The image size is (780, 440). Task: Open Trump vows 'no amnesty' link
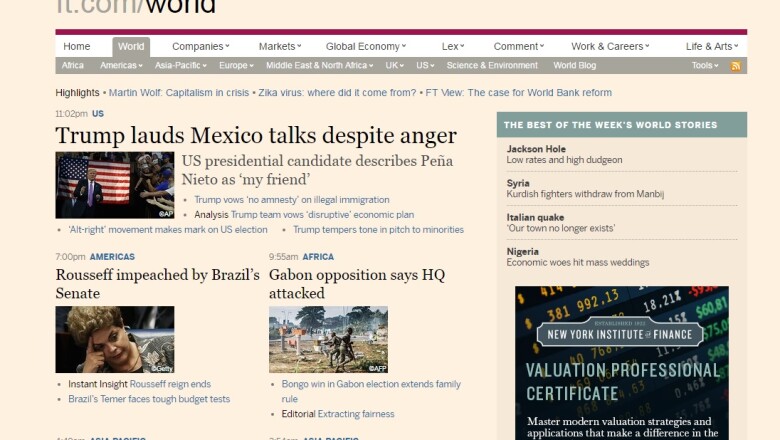pyautogui.click(x=292, y=199)
